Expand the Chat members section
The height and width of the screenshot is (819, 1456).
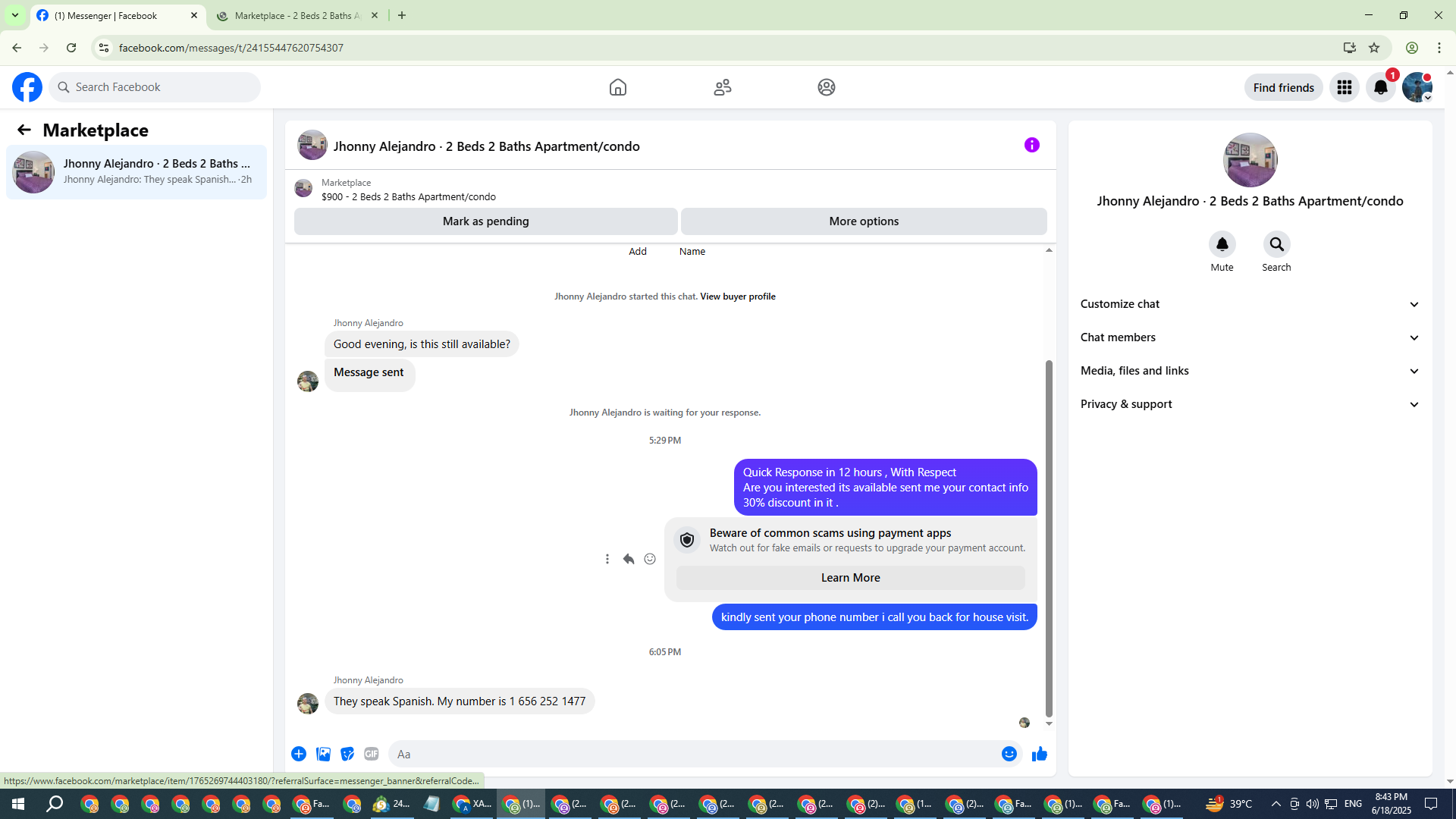coord(1250,337)
